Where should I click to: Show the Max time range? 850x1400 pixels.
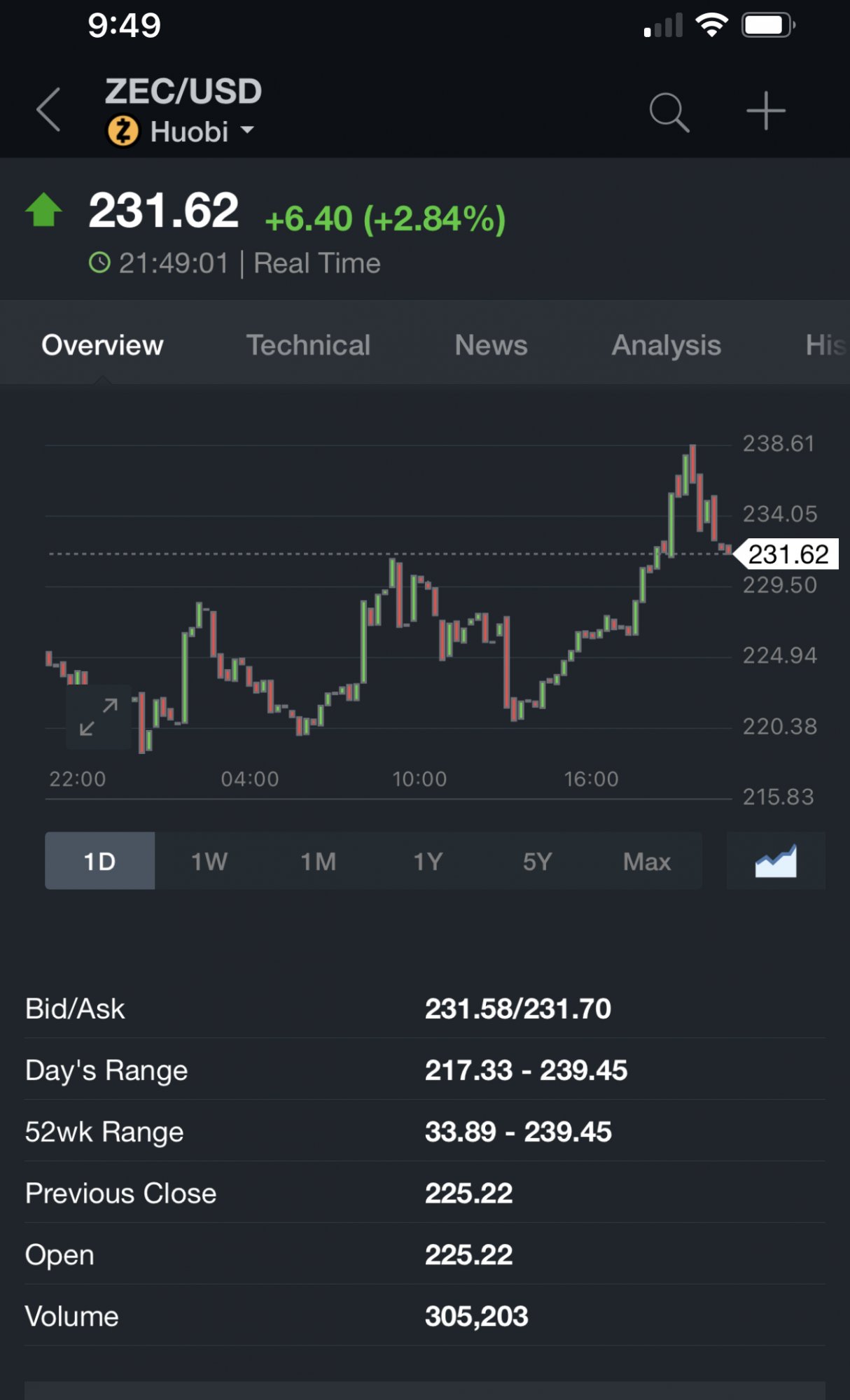647,861
